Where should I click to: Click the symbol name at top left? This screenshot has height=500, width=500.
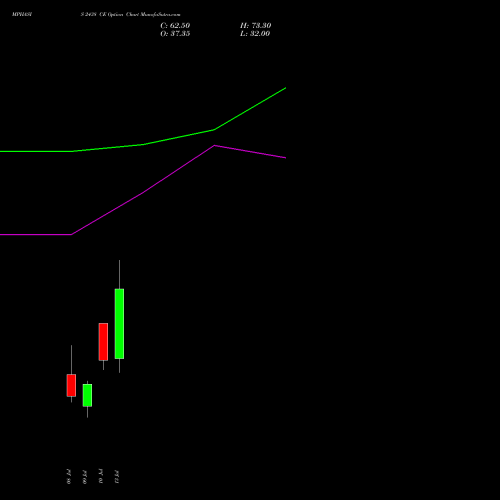coord(22,15)
